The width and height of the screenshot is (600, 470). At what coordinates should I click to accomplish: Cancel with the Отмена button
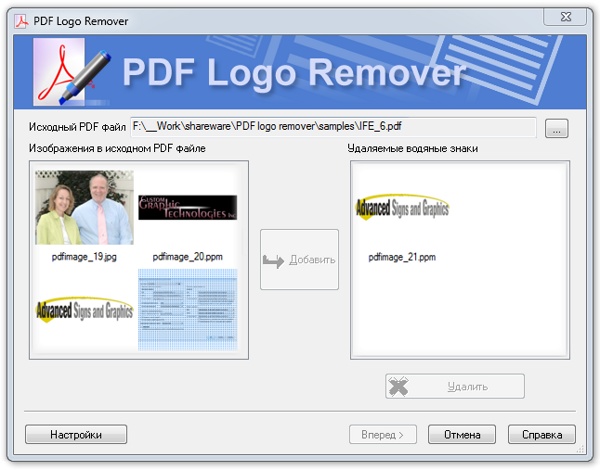point(461,434)
